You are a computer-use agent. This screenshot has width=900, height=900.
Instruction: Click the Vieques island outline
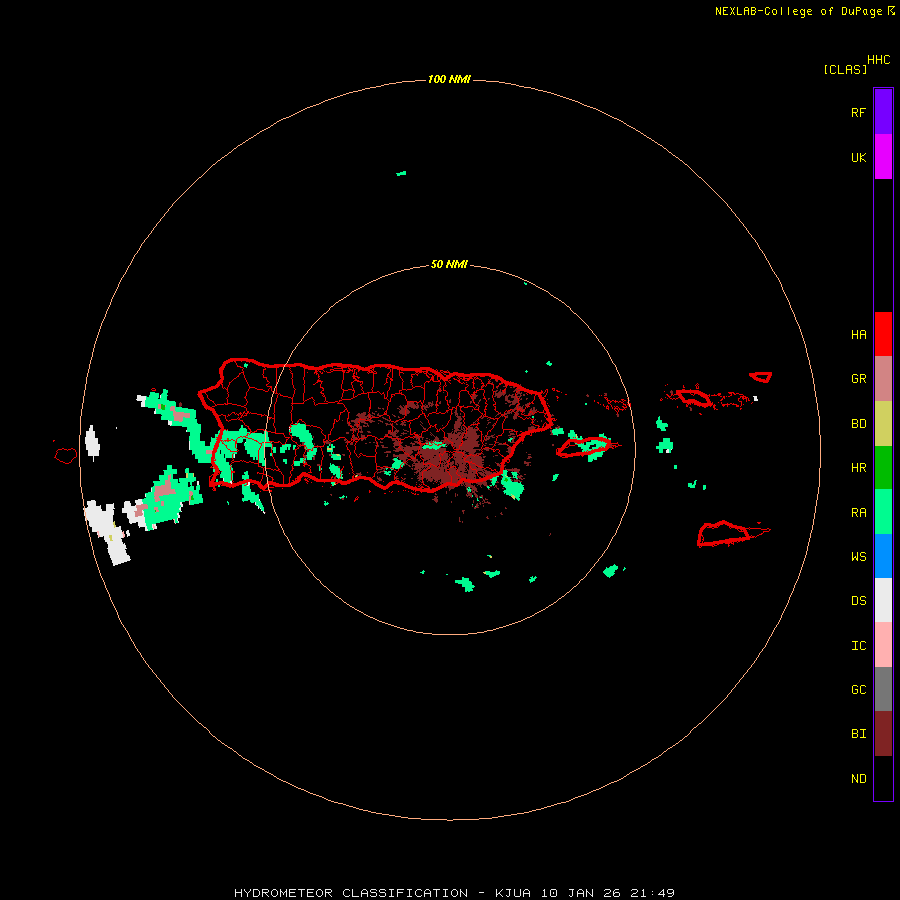[x=584, y=447]
